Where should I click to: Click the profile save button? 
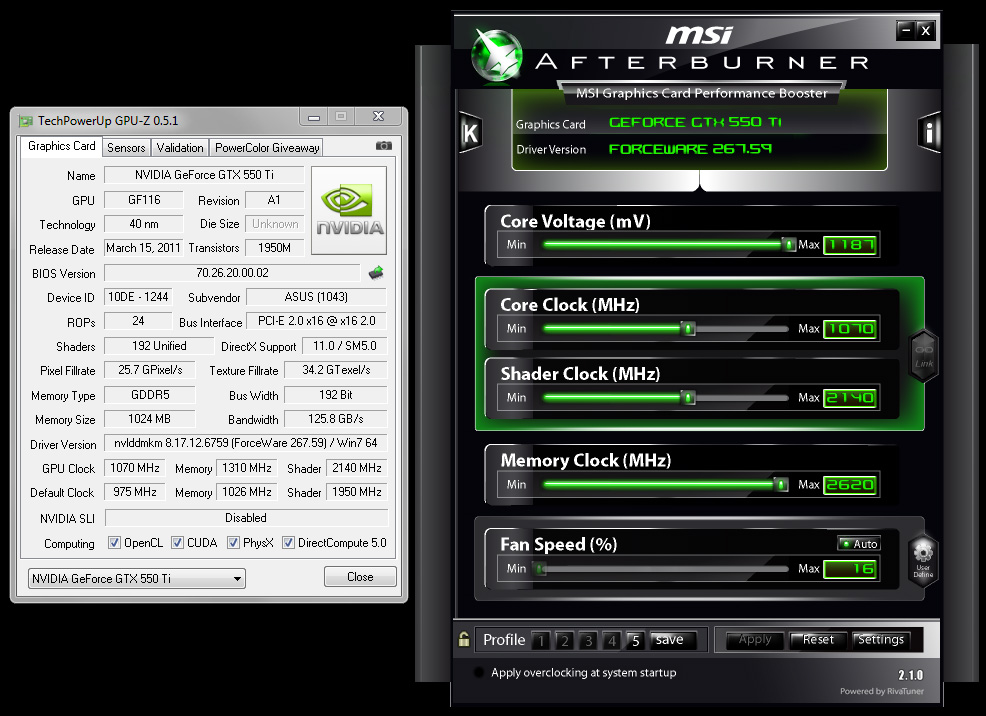[673, 640]
